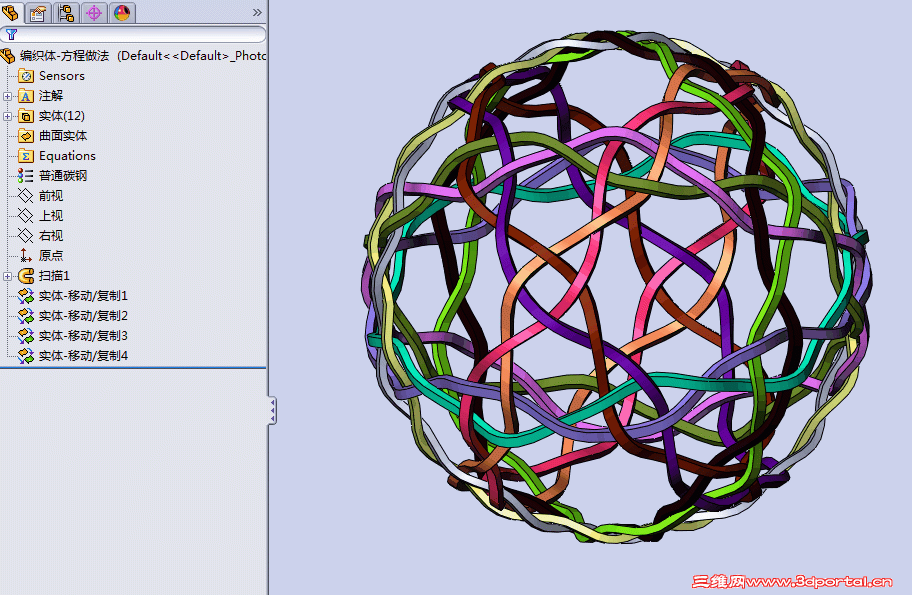This screenshot has width=912, height=595.
Task: Expand the 实体(12) solid bodies folder
Action: 8,116
